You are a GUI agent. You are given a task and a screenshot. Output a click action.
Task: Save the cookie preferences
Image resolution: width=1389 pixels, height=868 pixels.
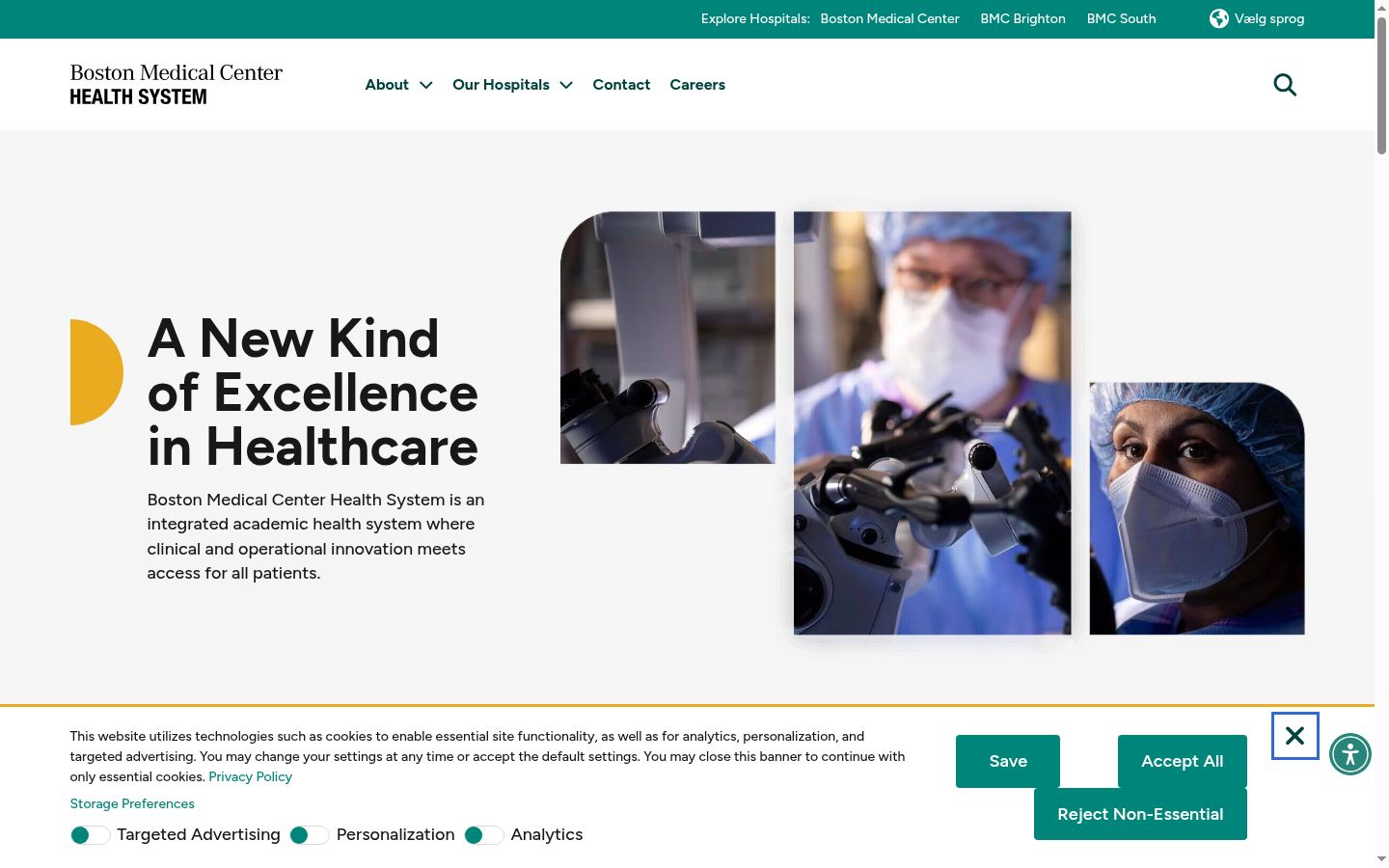point(1008,761)
